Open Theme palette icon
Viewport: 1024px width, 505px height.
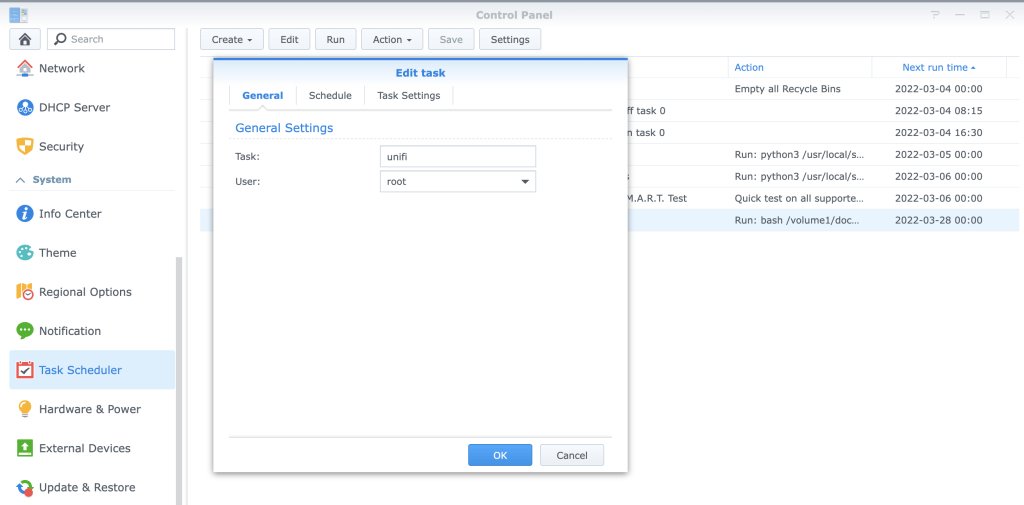pos(25,253)
